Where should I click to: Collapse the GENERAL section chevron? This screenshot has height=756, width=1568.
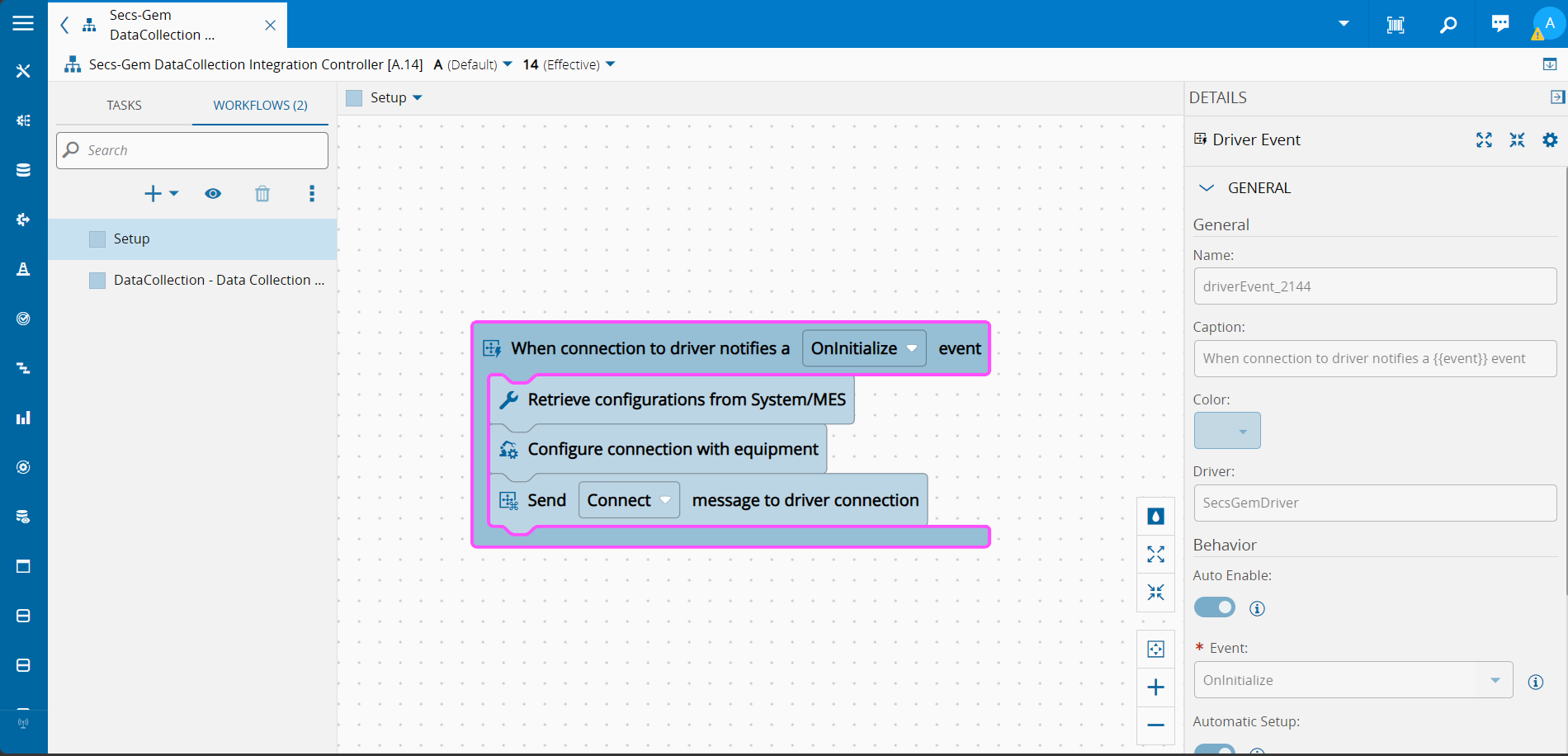1207,188
